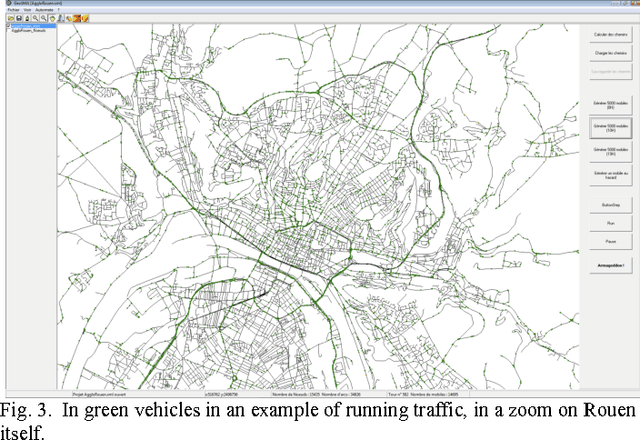Click the orange arrow toolbar icon
Image resolution: width=640 pixels, height=440 pixels.
click(77, 18)
